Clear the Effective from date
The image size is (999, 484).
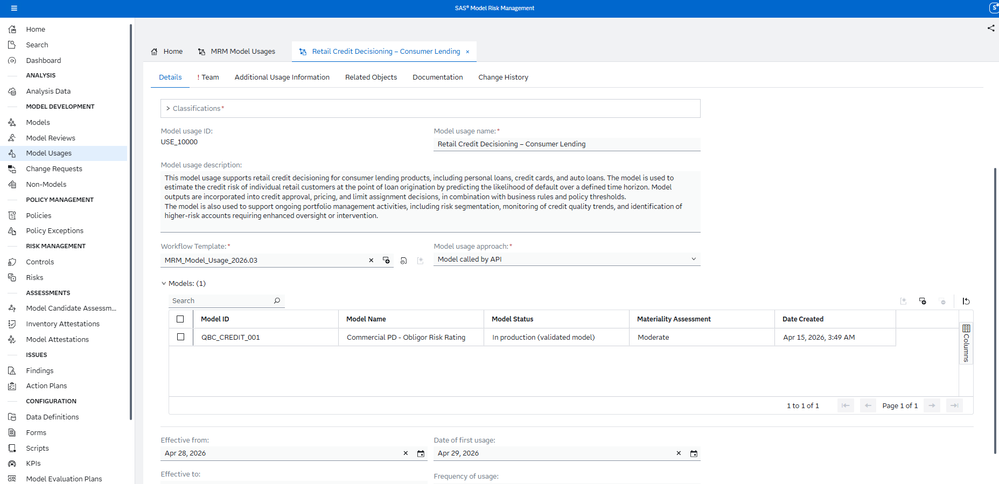coord(405,453)
